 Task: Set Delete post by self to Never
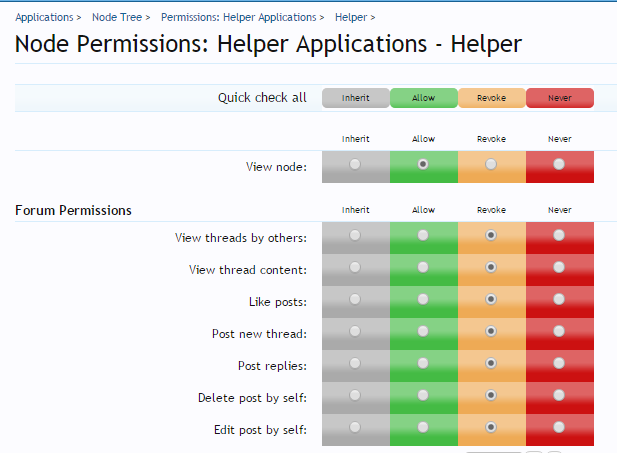(x=559, y=396)
